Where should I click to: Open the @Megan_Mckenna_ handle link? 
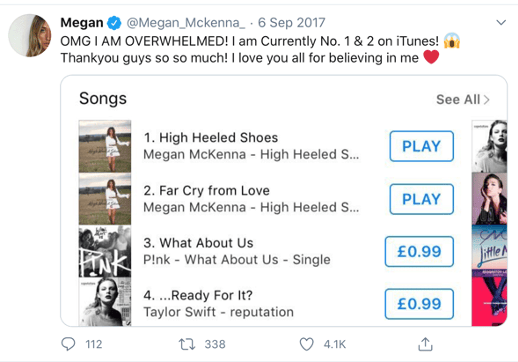coord(186,23)
